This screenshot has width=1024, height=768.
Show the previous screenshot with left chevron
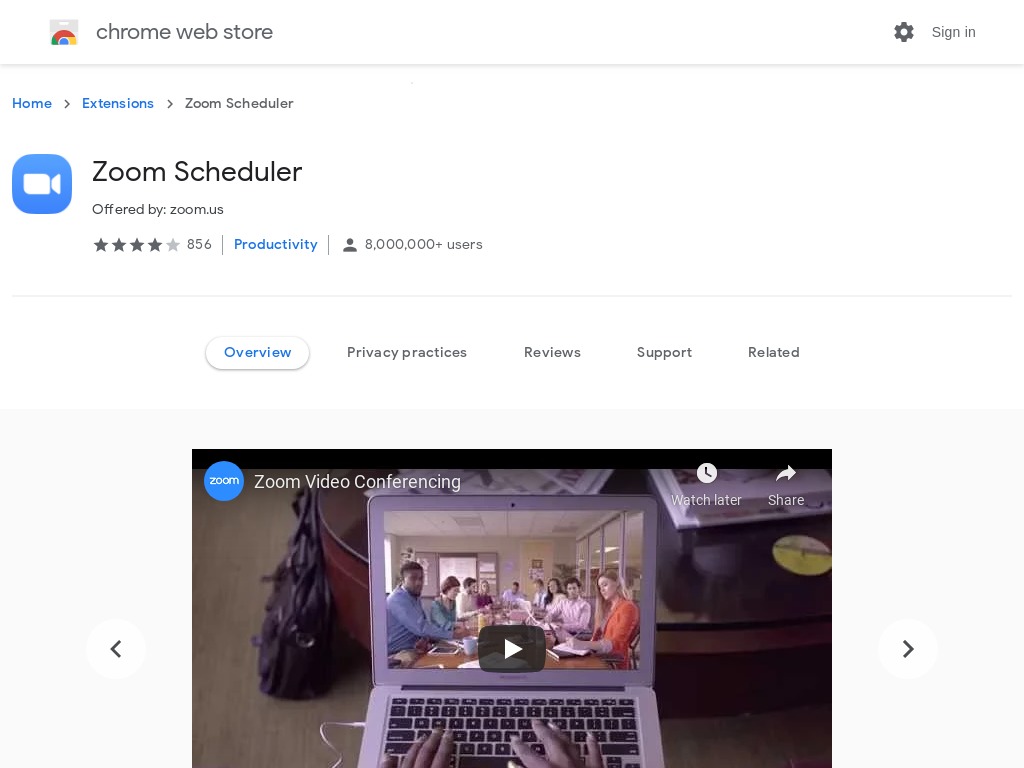click(116, 649)
